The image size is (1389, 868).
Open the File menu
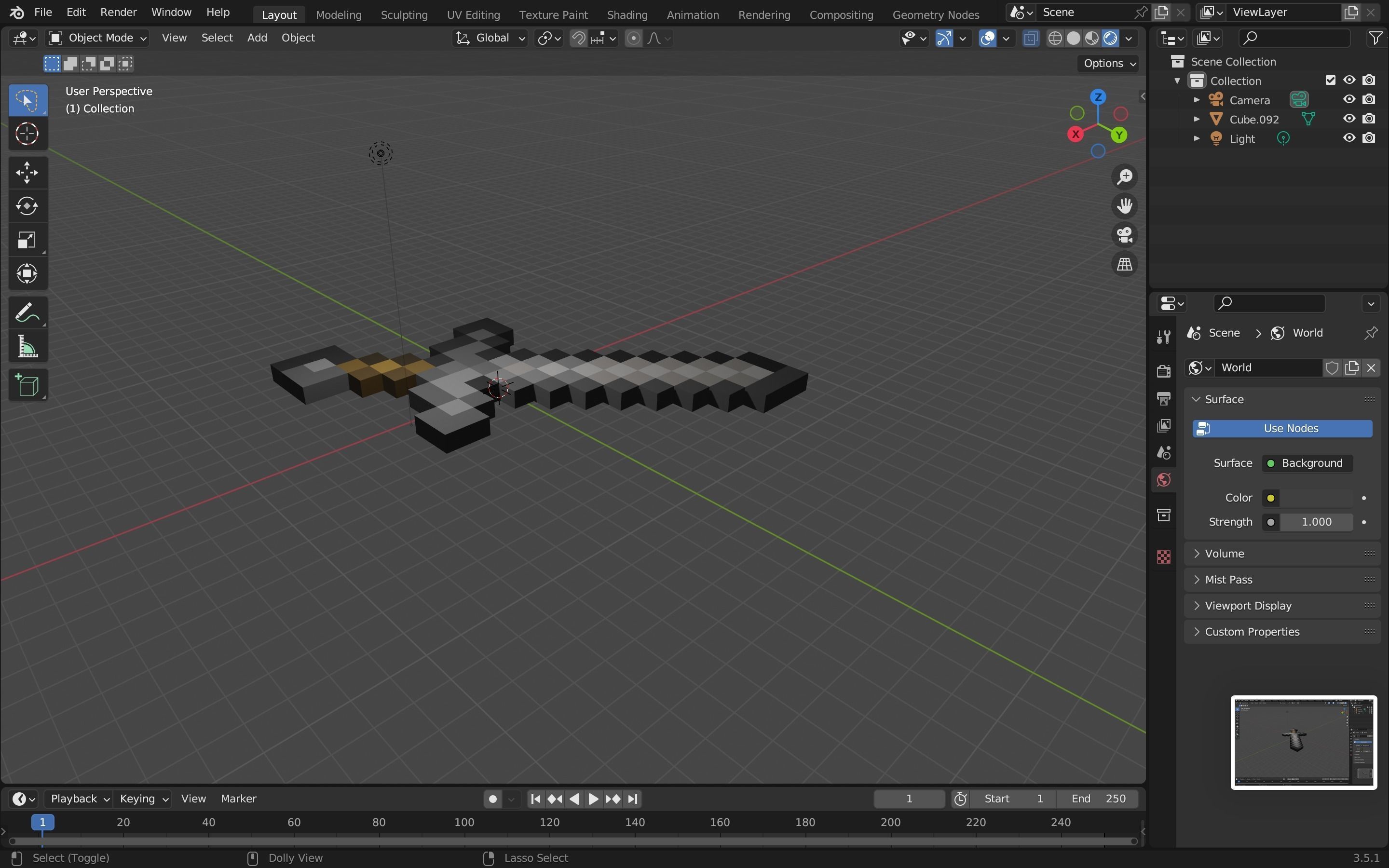coord(43,12)
